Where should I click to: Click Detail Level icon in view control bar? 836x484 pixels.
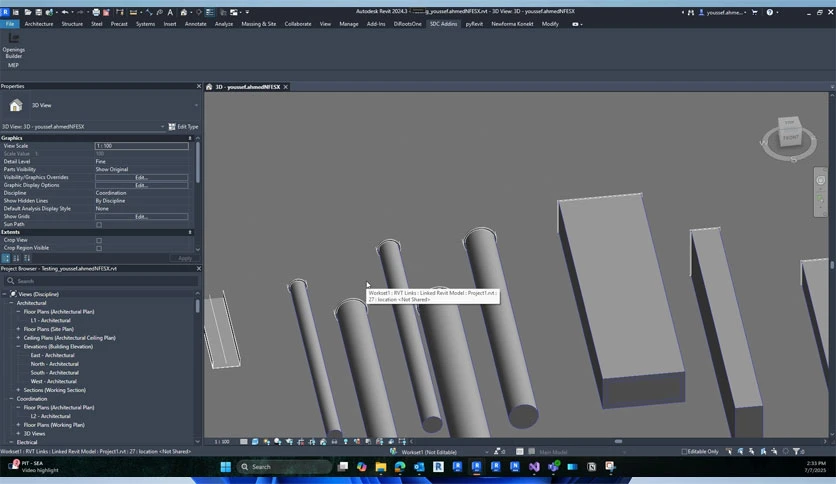[x=244, y=441]
